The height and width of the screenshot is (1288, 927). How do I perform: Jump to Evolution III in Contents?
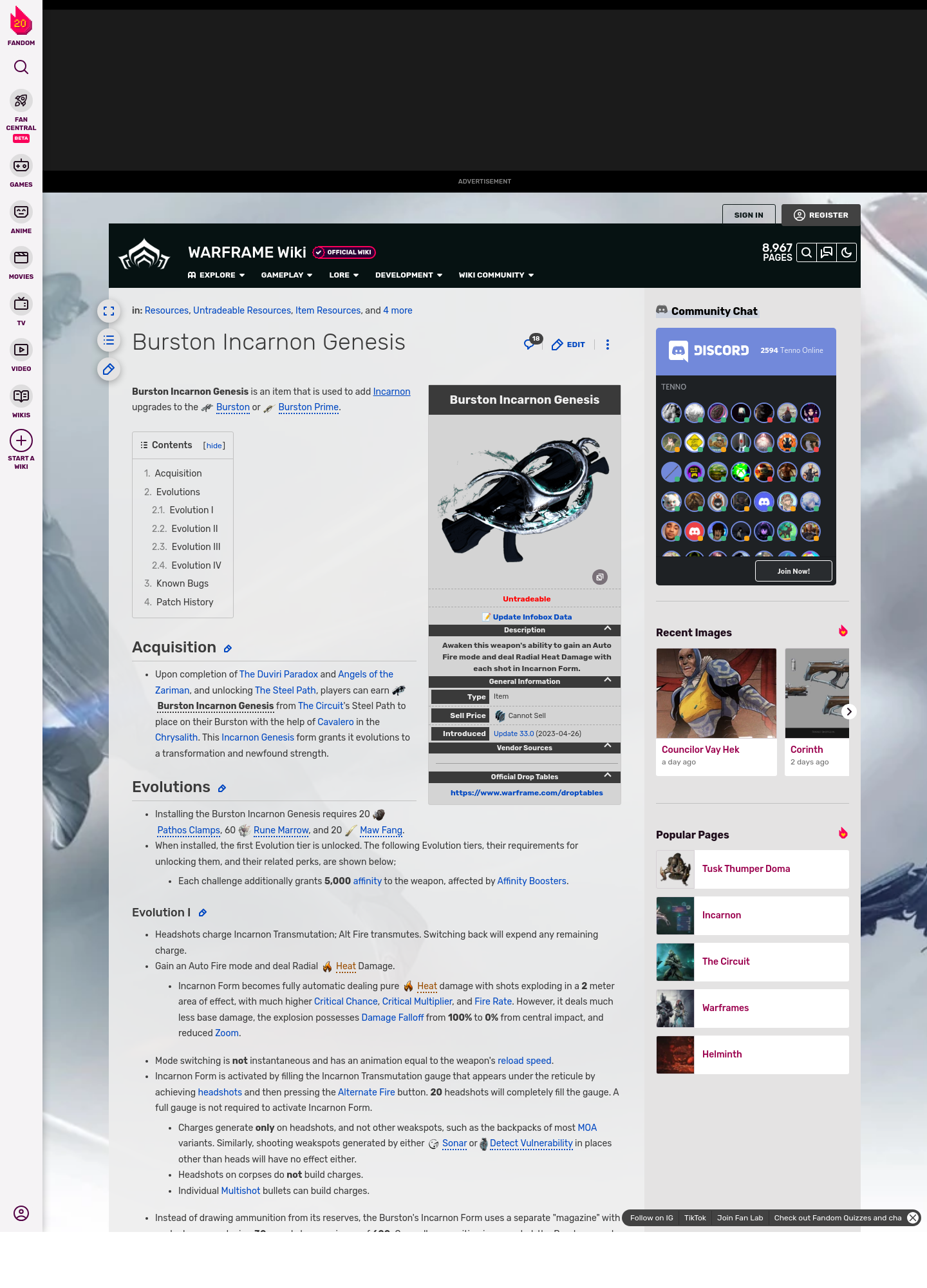(x=196, y=547)
